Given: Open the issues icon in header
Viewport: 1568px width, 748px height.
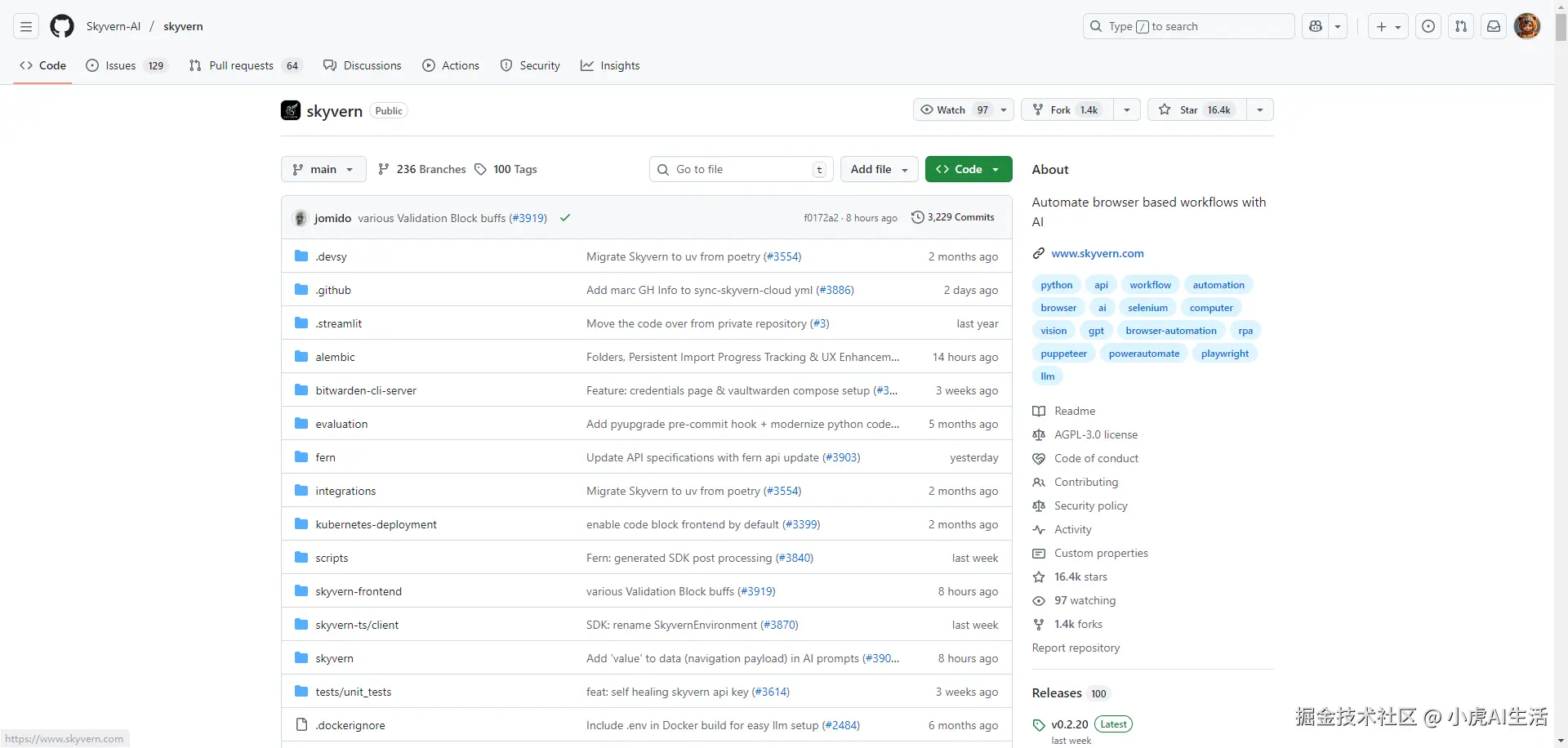Looking at the screenshot, I should 1428,27.
